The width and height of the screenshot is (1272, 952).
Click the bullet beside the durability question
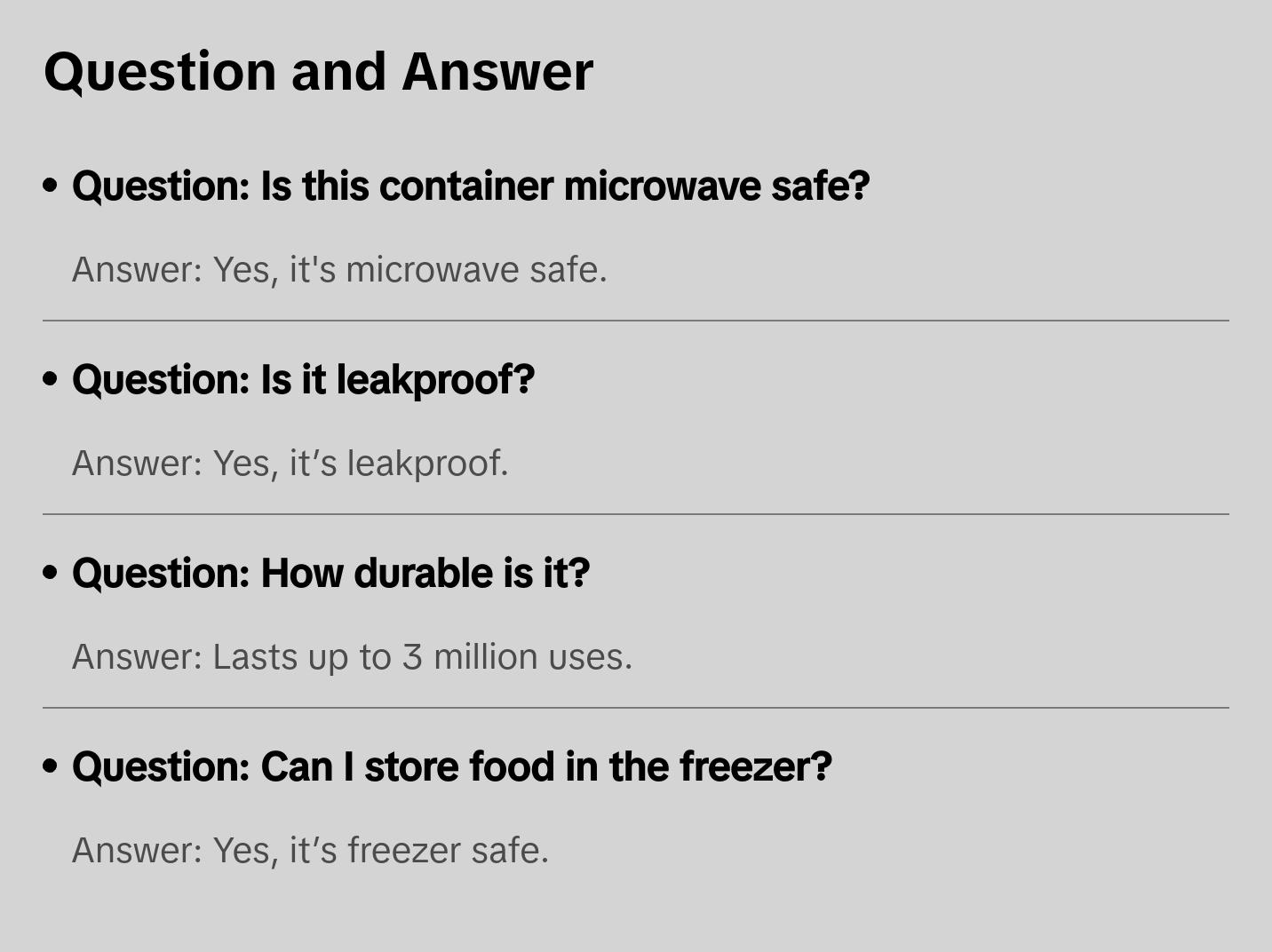(51, 574)
